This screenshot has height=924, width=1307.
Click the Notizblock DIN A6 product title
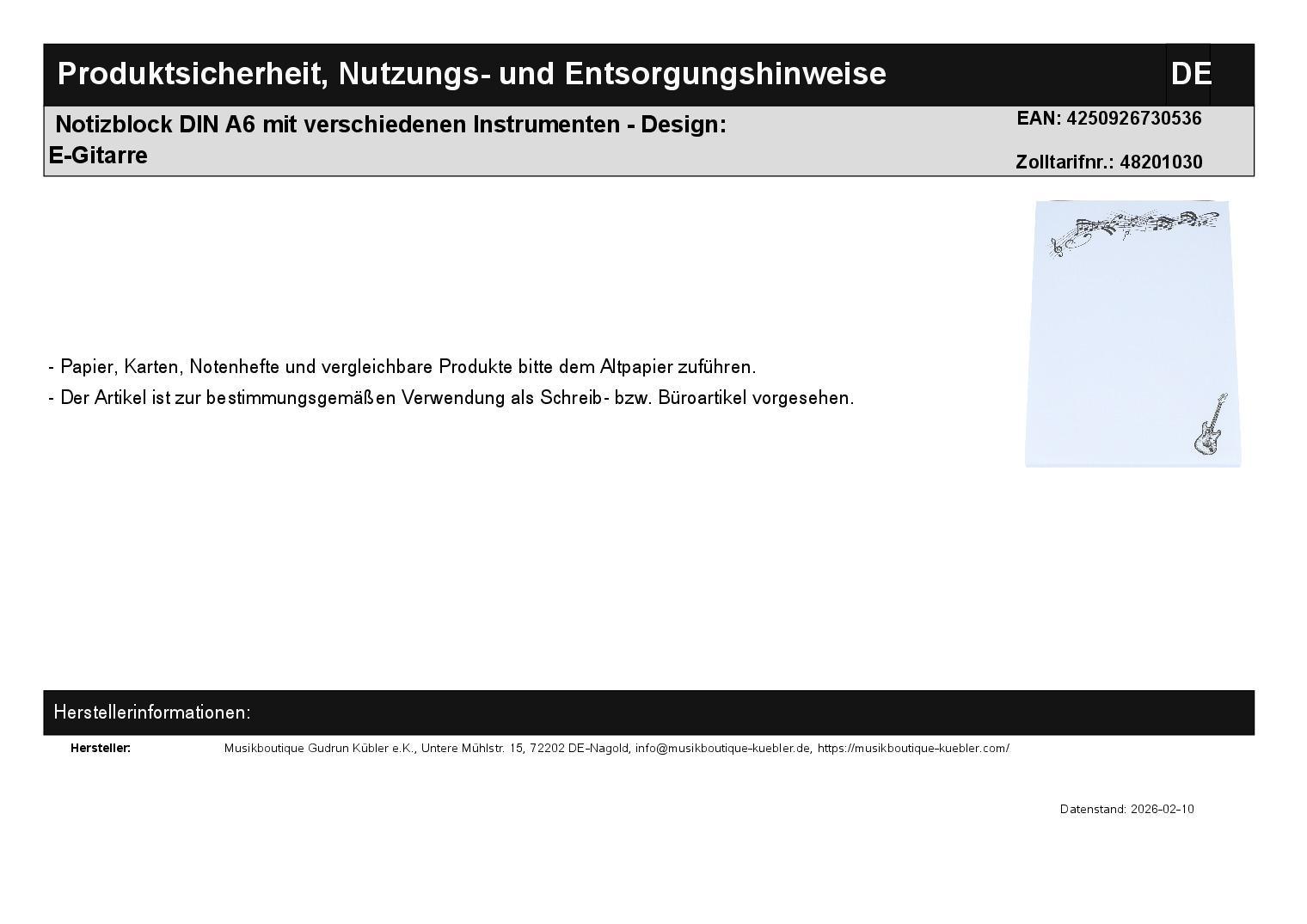coord(390,125)
